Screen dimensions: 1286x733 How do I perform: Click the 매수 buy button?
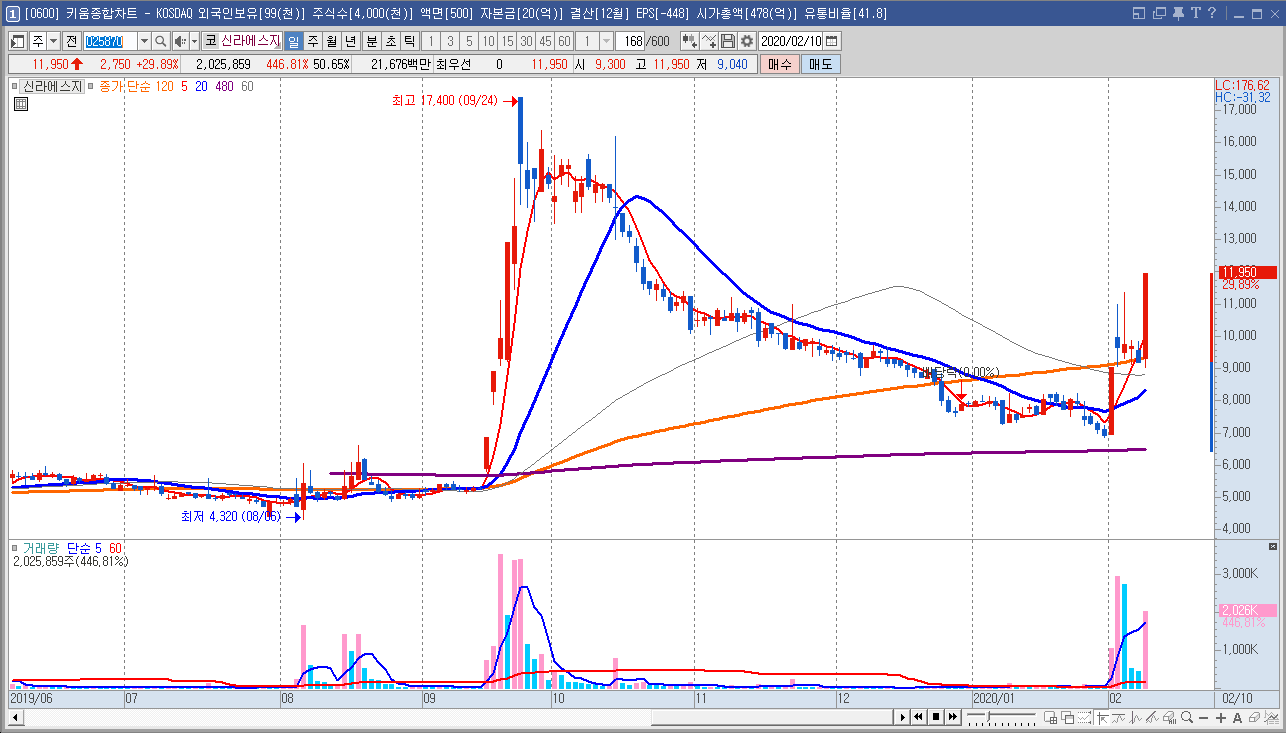[x=779, y=64]
